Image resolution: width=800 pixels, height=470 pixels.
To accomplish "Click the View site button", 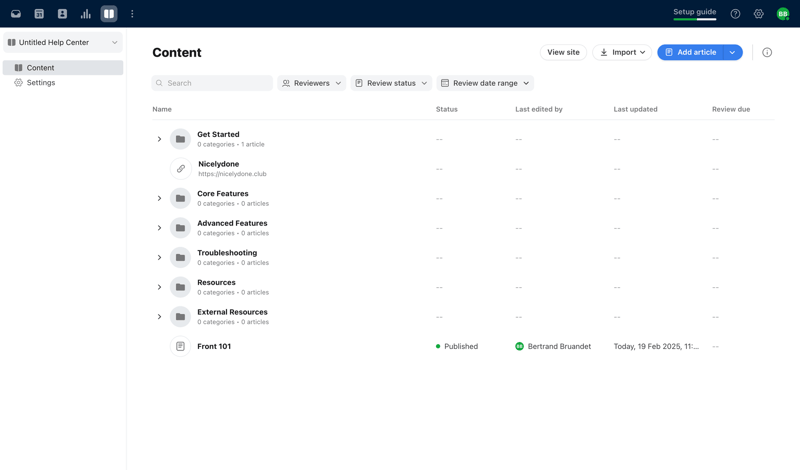I will coord(563,52).
